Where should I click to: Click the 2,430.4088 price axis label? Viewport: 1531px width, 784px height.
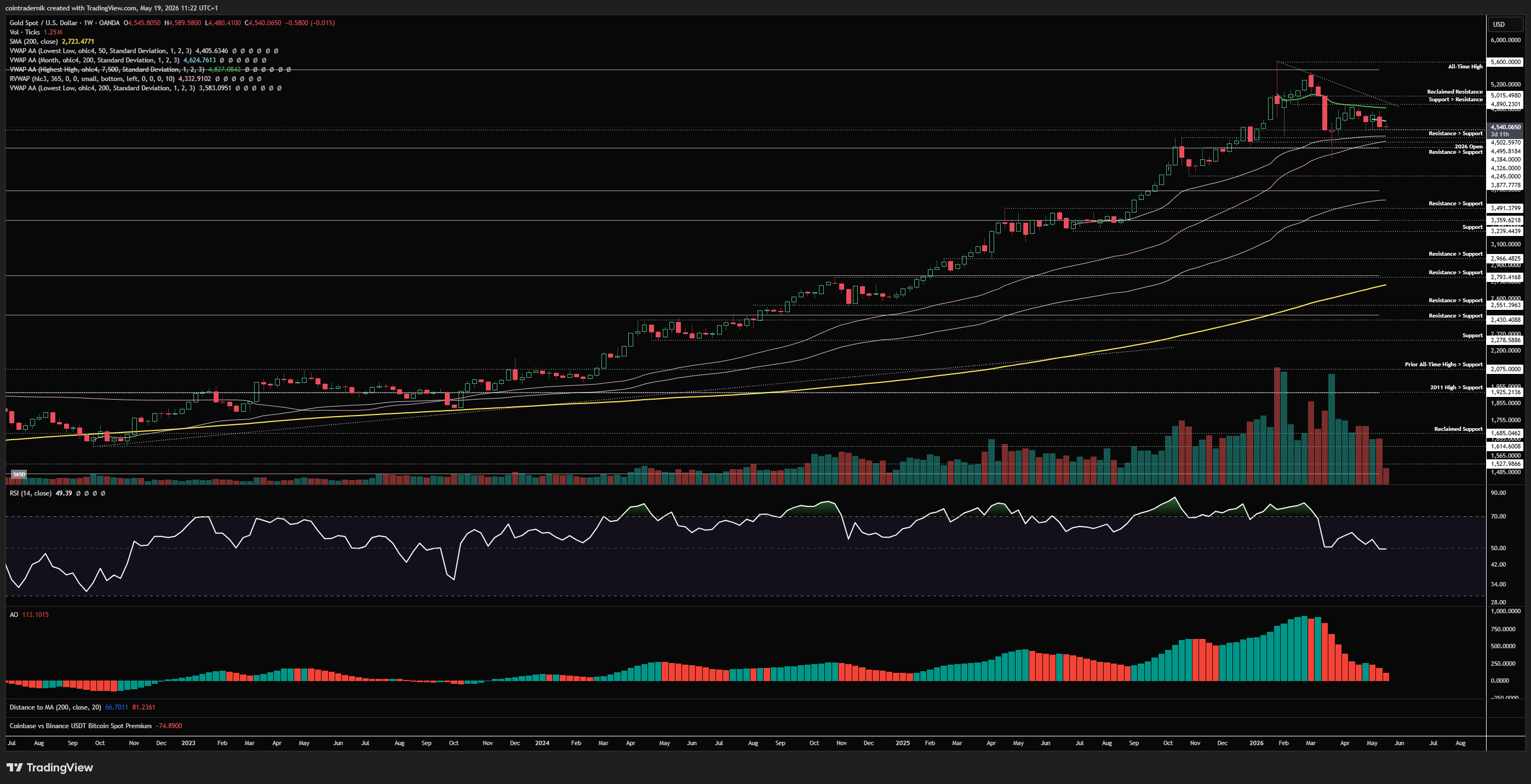(x=1505, y=320)
